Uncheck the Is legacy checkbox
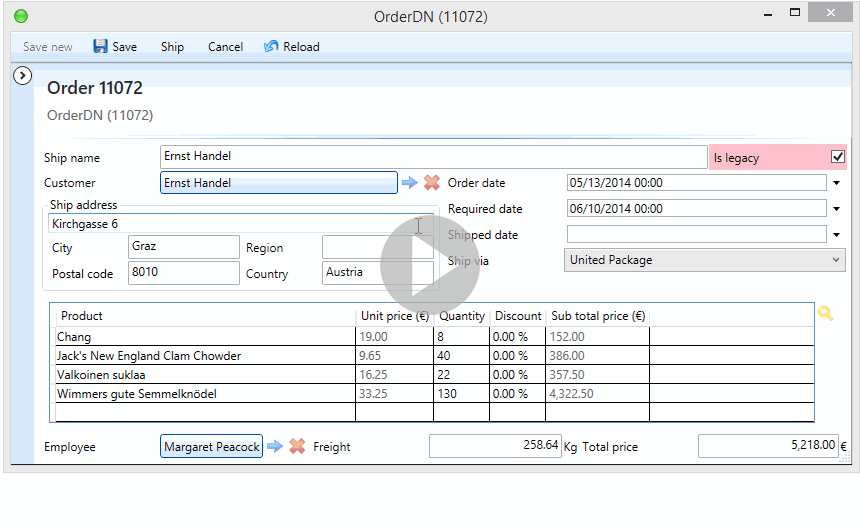Viewport: 860px width, 531px height. point(838,157)
